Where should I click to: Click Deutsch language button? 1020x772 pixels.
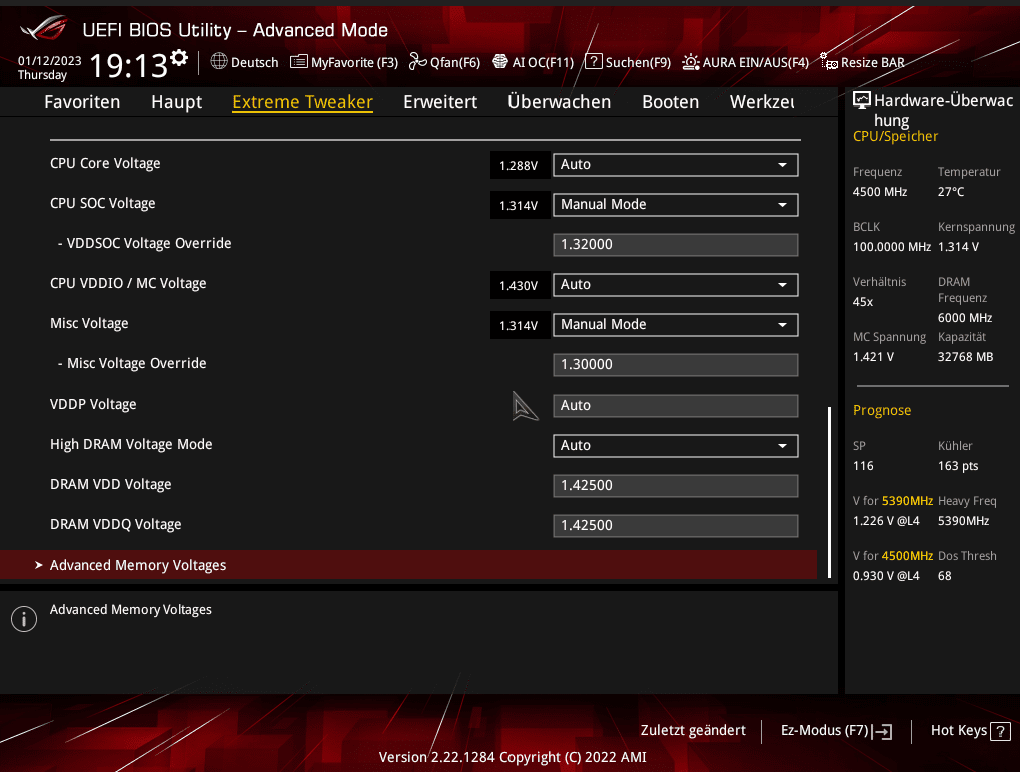click(x=254, y=62)
